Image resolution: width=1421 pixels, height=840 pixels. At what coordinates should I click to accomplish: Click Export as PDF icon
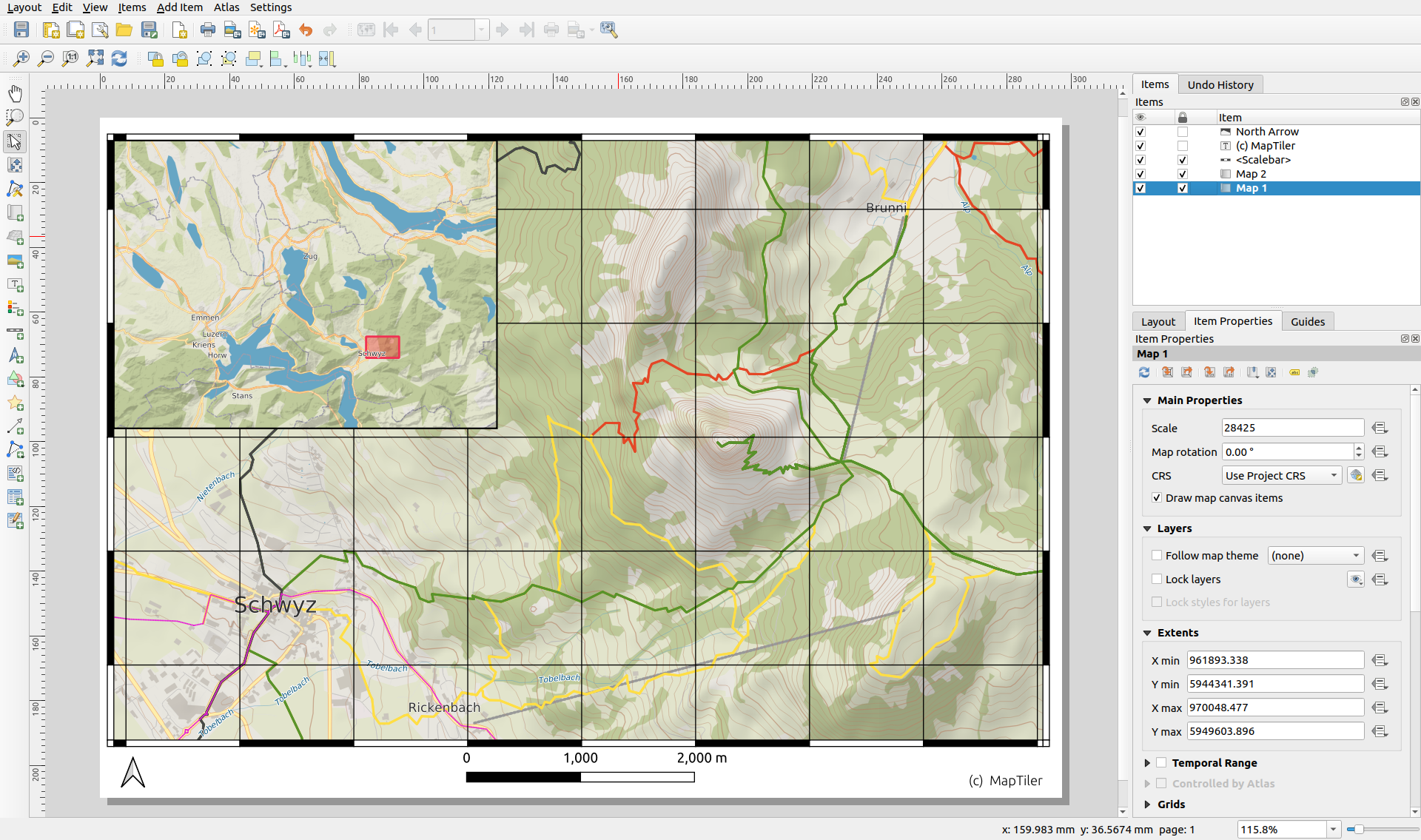(281, 30)
